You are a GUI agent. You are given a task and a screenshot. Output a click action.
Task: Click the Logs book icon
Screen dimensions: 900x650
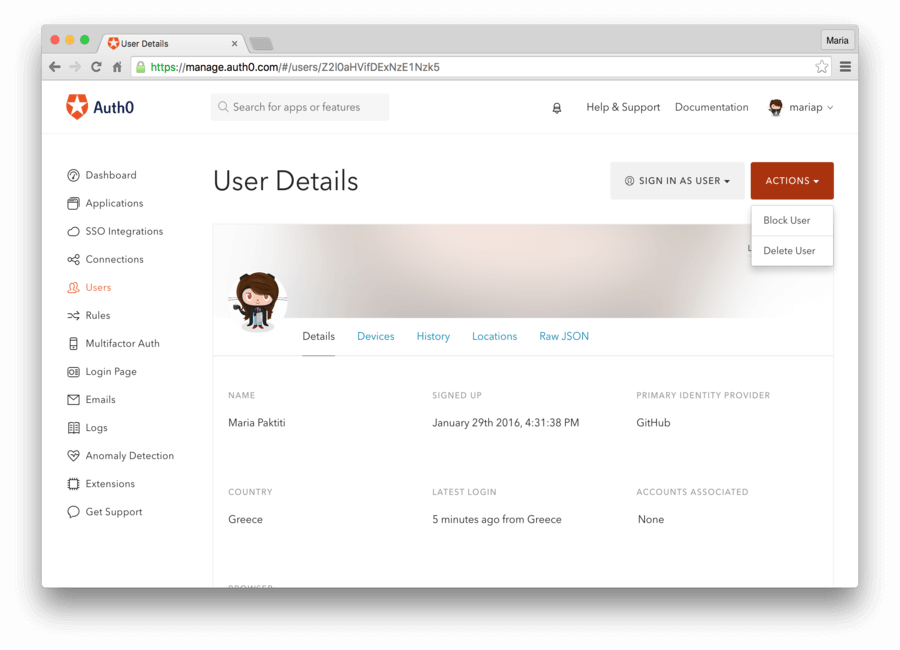tap(73, 428)
